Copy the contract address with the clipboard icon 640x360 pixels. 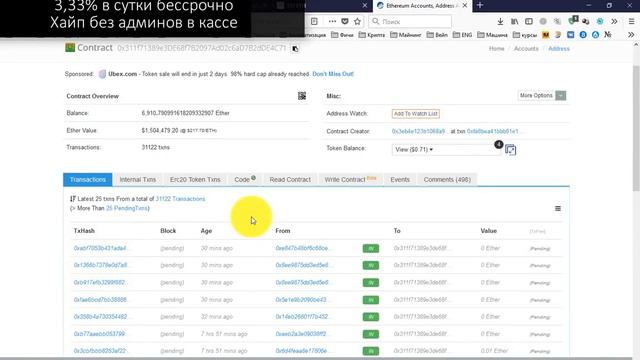tap(295, 49)
